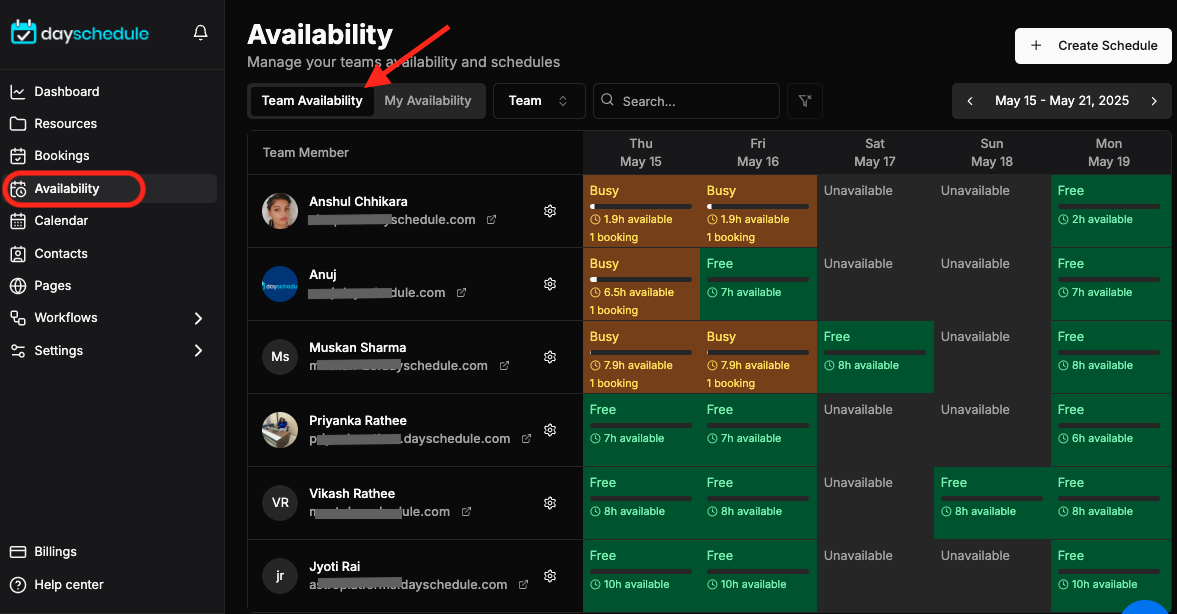
Task: Click Anuj's dayschedule avatar
Action: point(280,284)
